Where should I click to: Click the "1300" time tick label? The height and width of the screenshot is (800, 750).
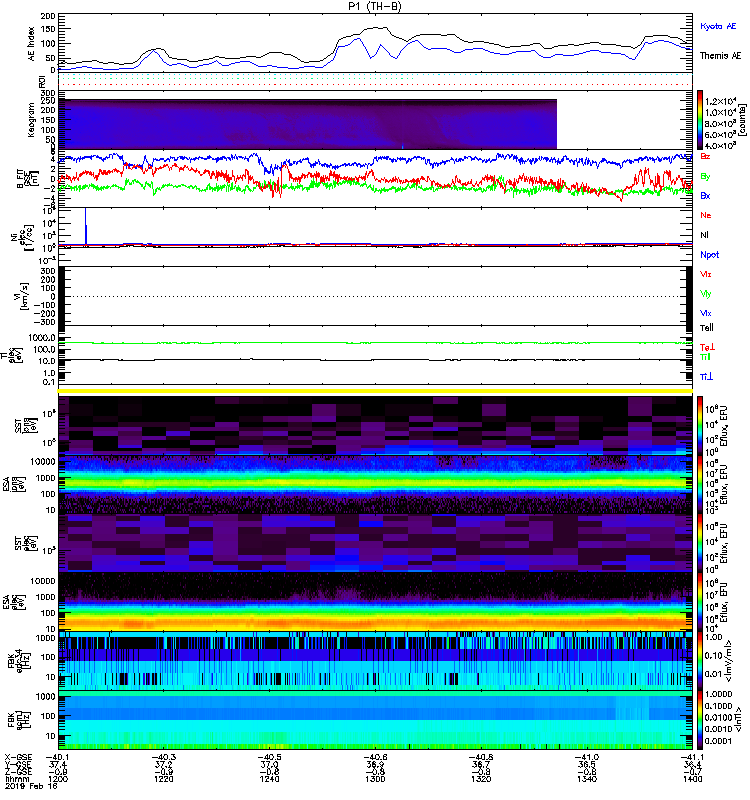[375, 779]
